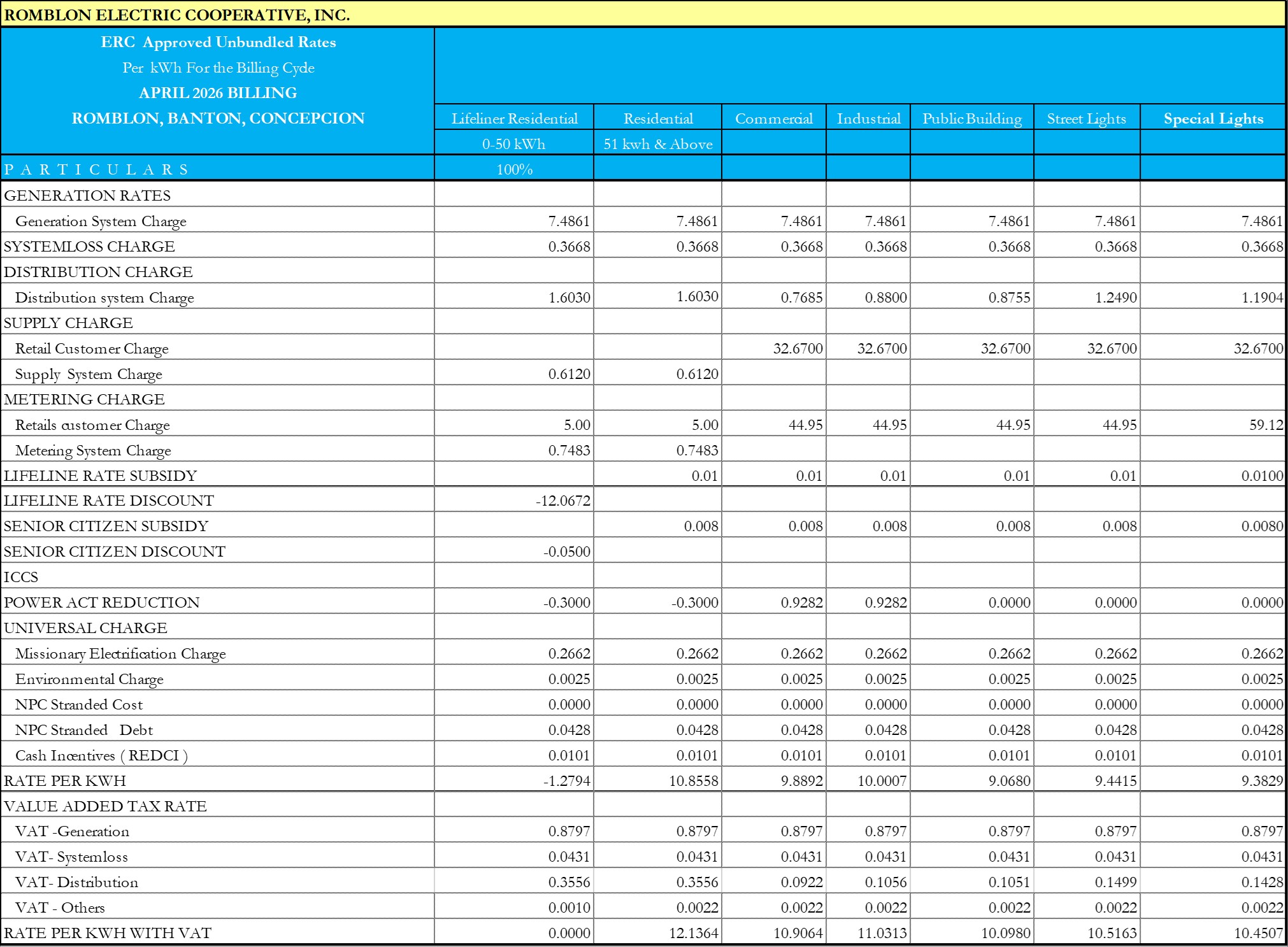Select the RATE PER KWH WITH VAT label
Screen dimensions: 1288x947
[x=108, y=933]
